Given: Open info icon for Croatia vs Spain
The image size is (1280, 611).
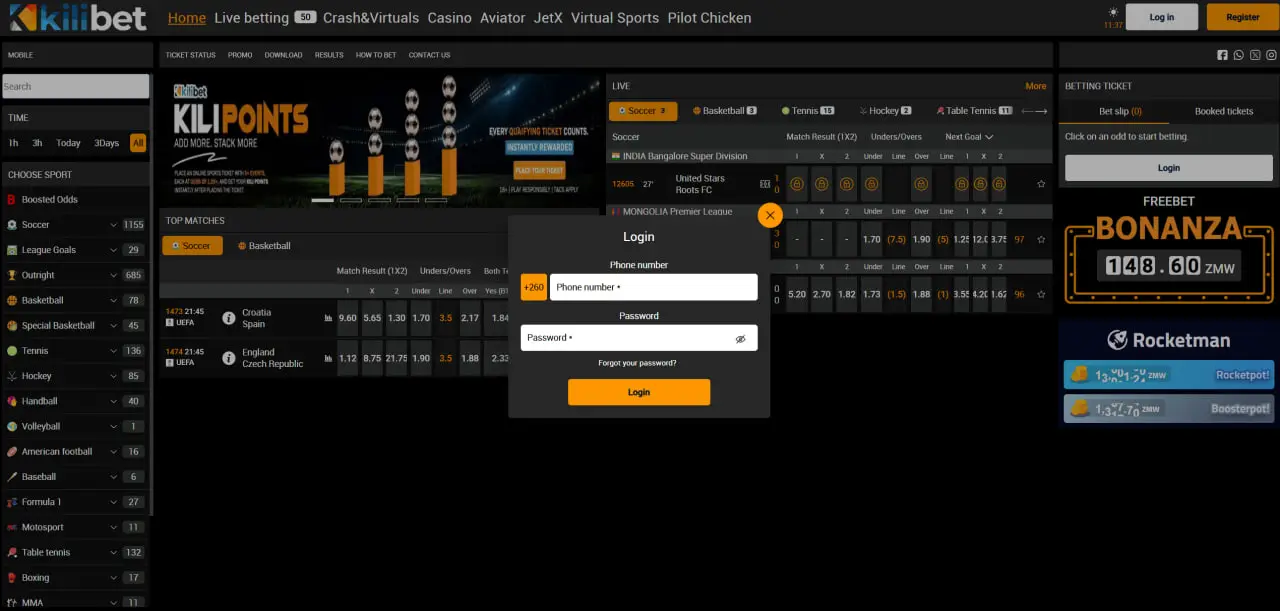Looking at the screenshot, I should (228, 318).
